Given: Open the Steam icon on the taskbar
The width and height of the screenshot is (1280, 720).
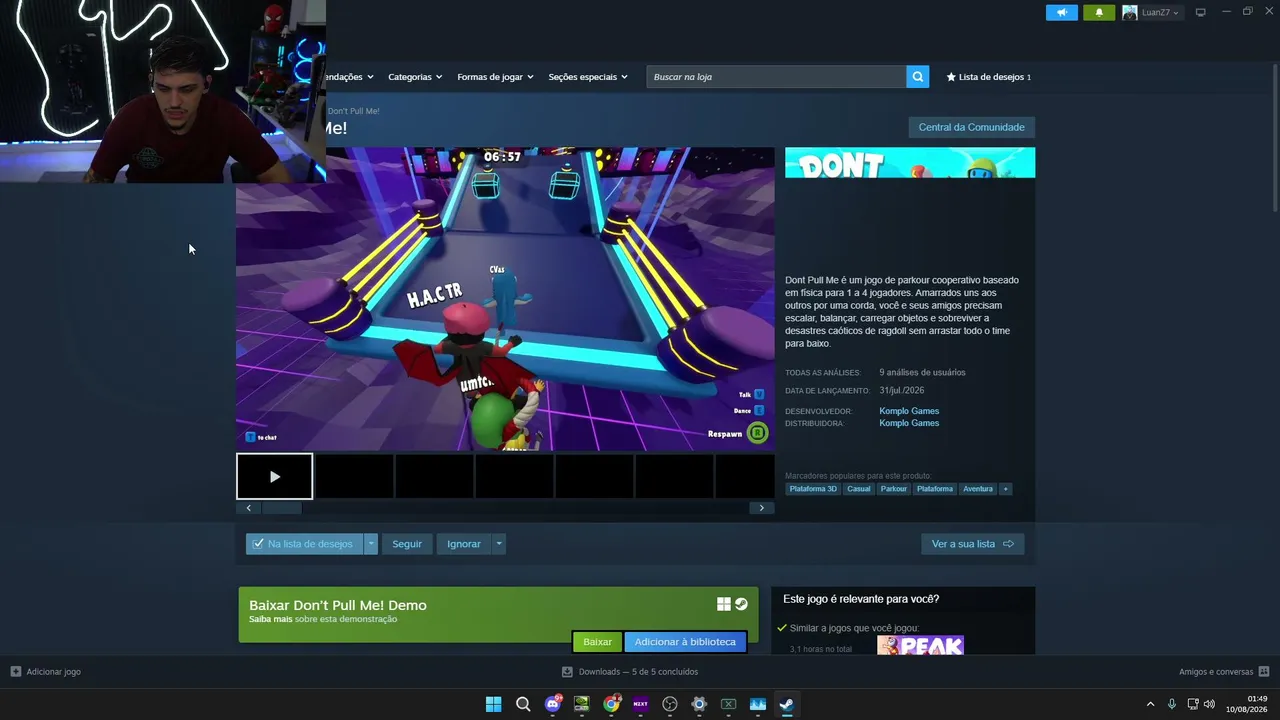Looking at the screenshot, I should point(787,704).
